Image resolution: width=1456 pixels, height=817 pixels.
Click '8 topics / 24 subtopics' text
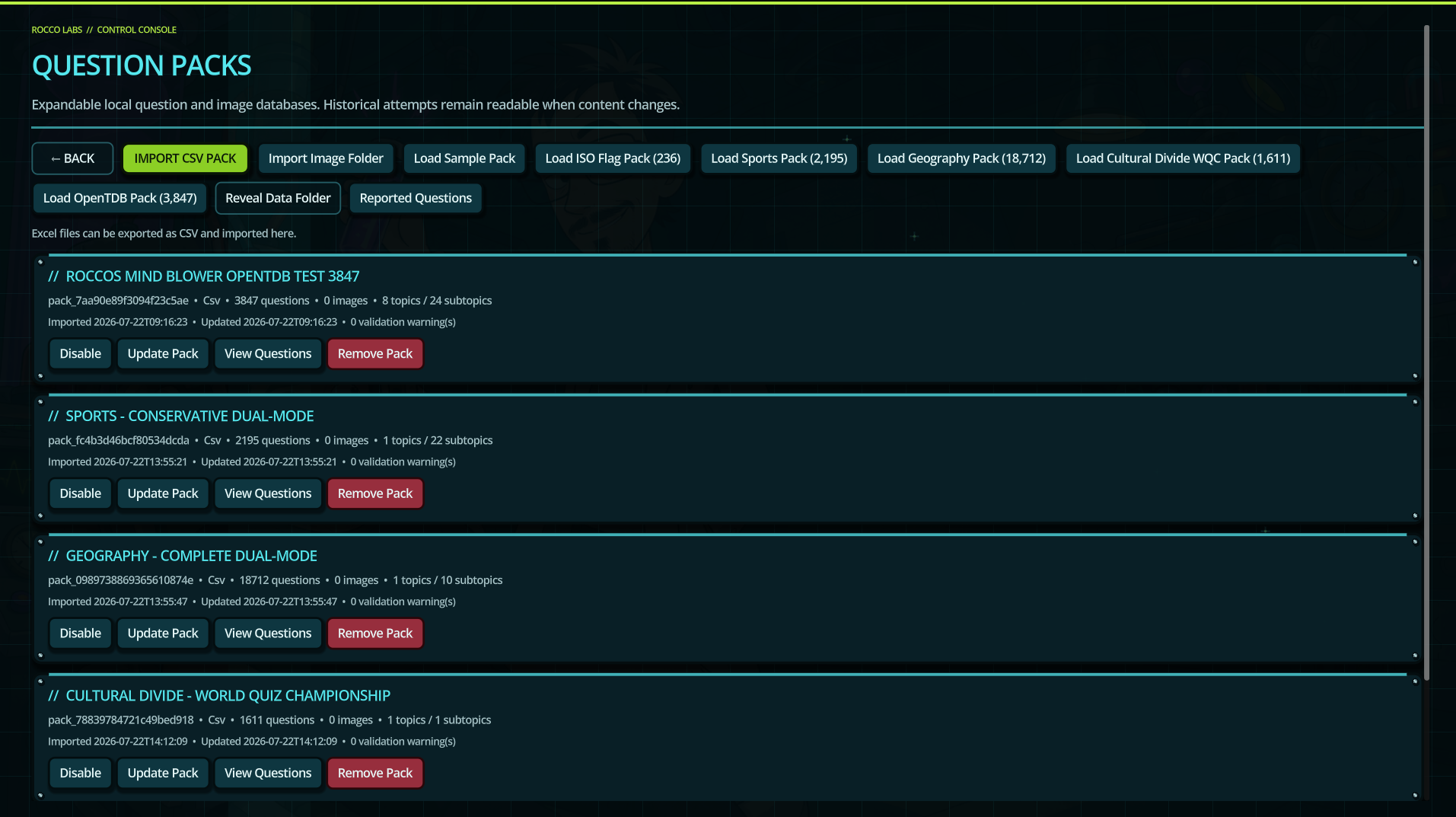point(437,301)
